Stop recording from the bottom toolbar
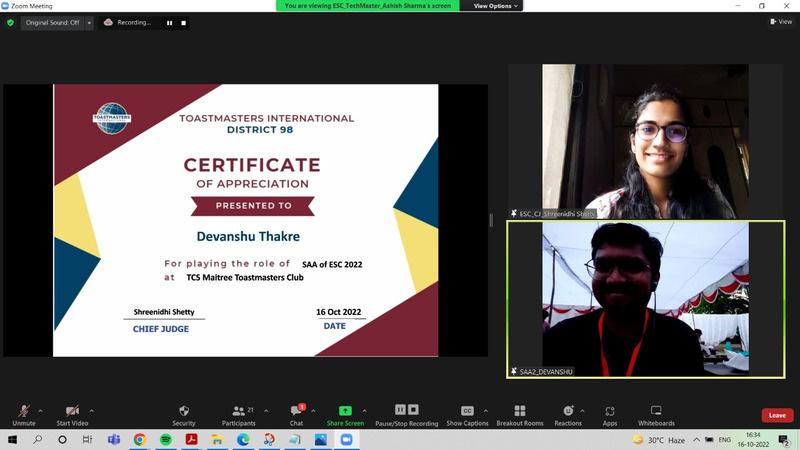Screen dimensions: 800x450 tap(413, 409)
